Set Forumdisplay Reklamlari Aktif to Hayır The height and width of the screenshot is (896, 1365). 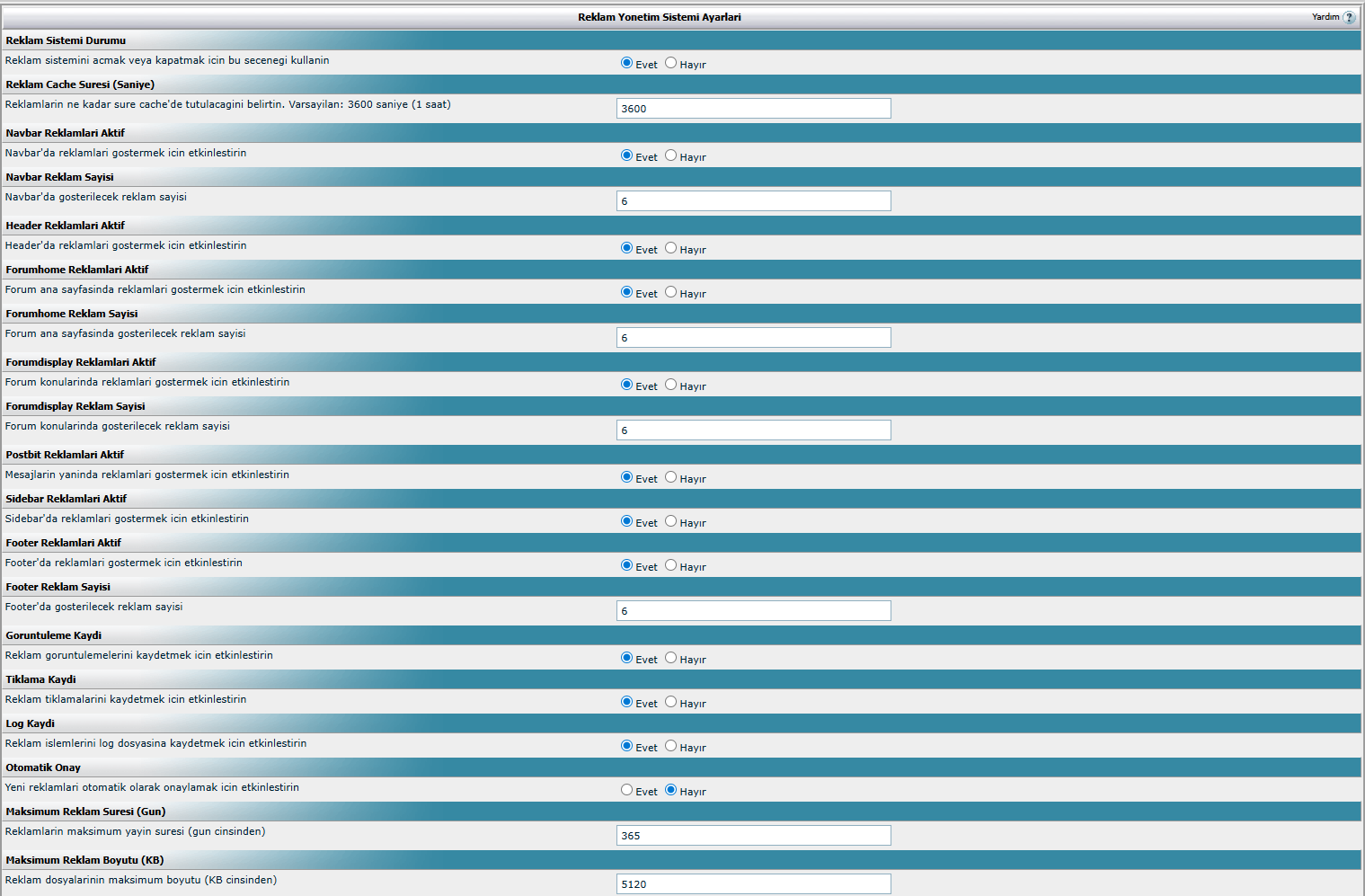pos(670,385)
